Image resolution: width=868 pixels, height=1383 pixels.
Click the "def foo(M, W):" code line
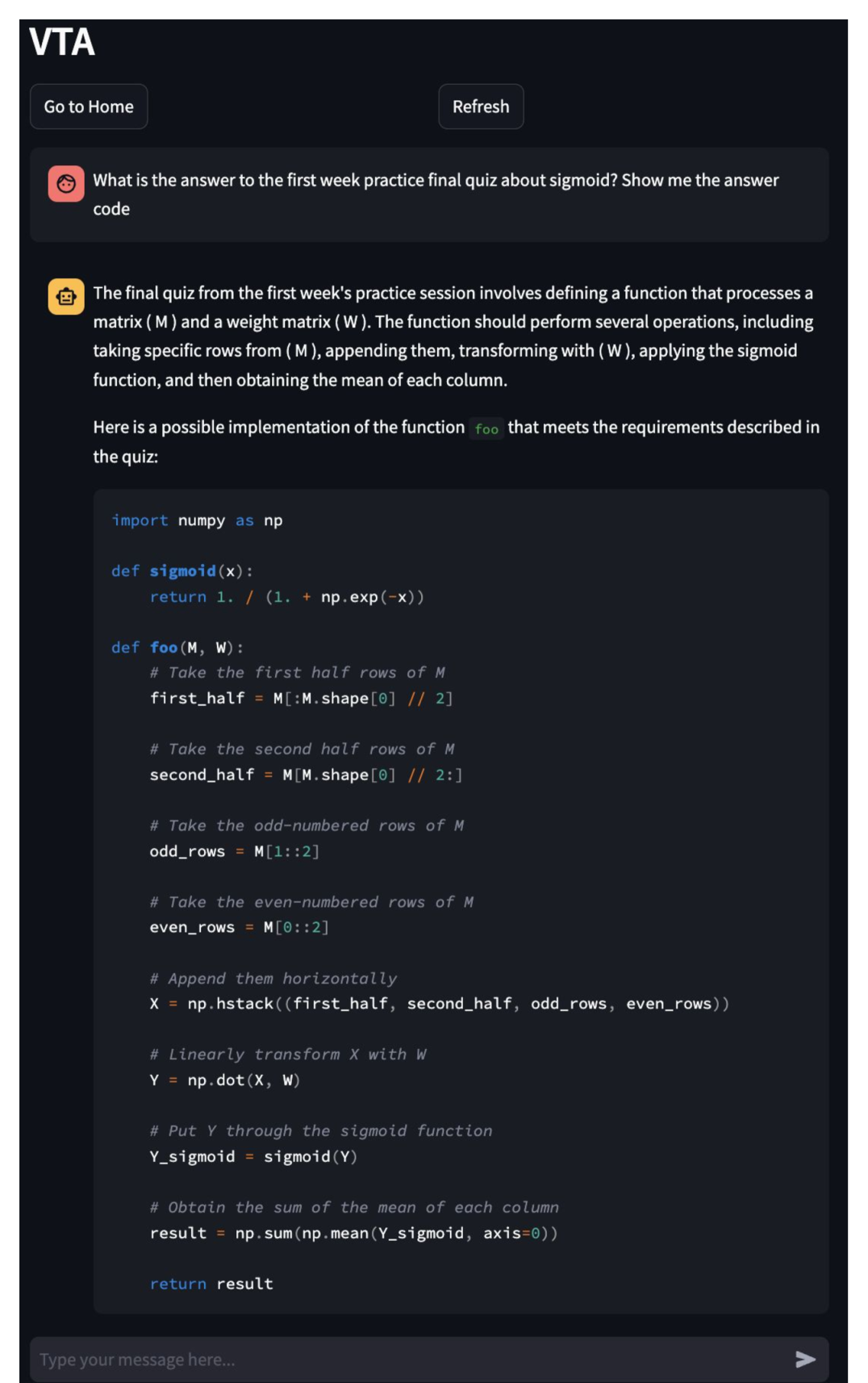(177, 647)
